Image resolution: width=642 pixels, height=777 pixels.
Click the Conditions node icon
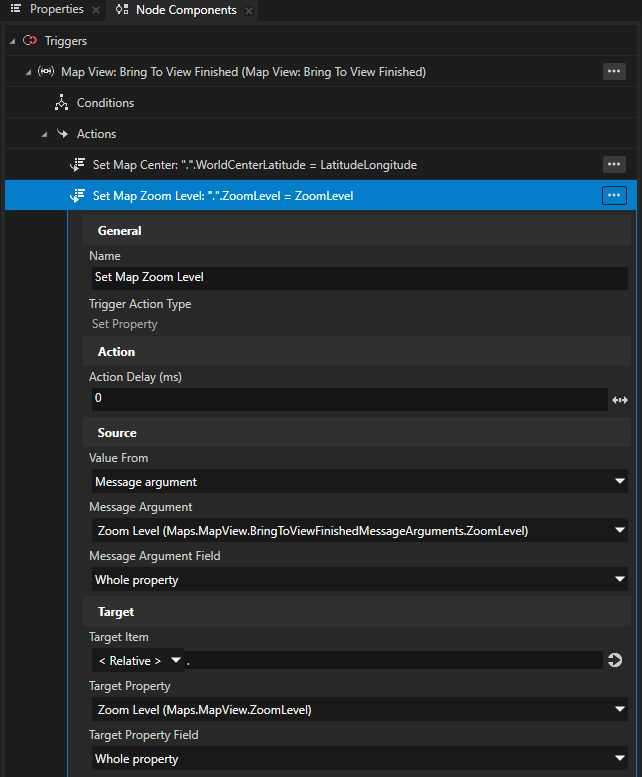pos(61,103)
